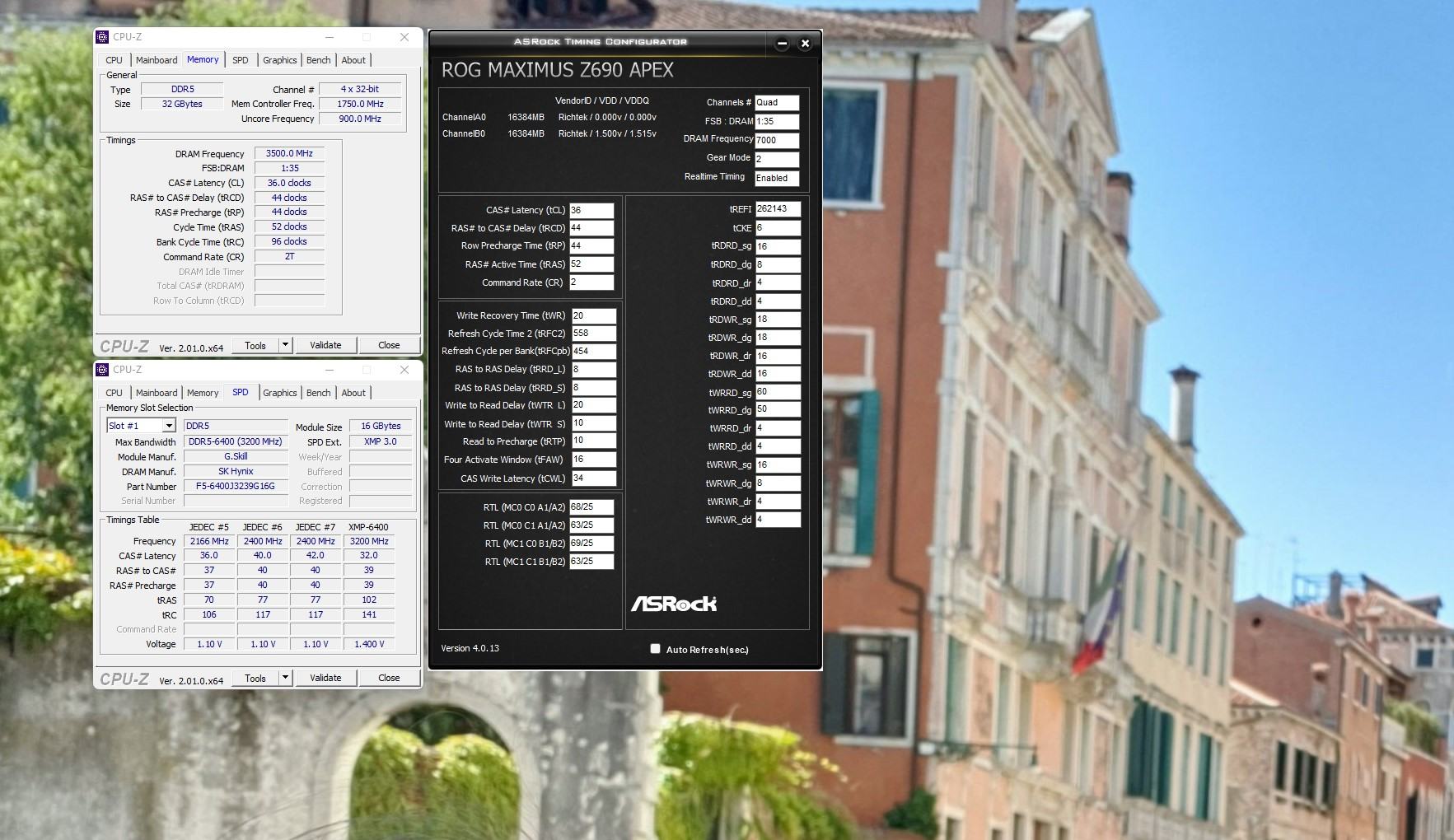
Task: Click the Max Bandwidth value DDR5-6400 (3200 MHz)
Action: tap(236, 441)
